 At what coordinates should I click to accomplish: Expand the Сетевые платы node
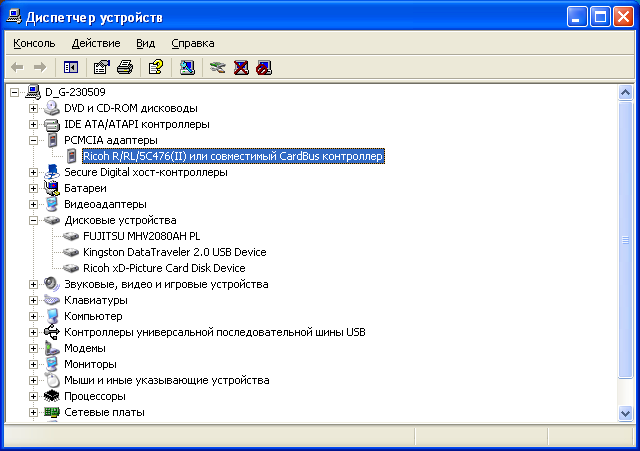pos(34,412)
